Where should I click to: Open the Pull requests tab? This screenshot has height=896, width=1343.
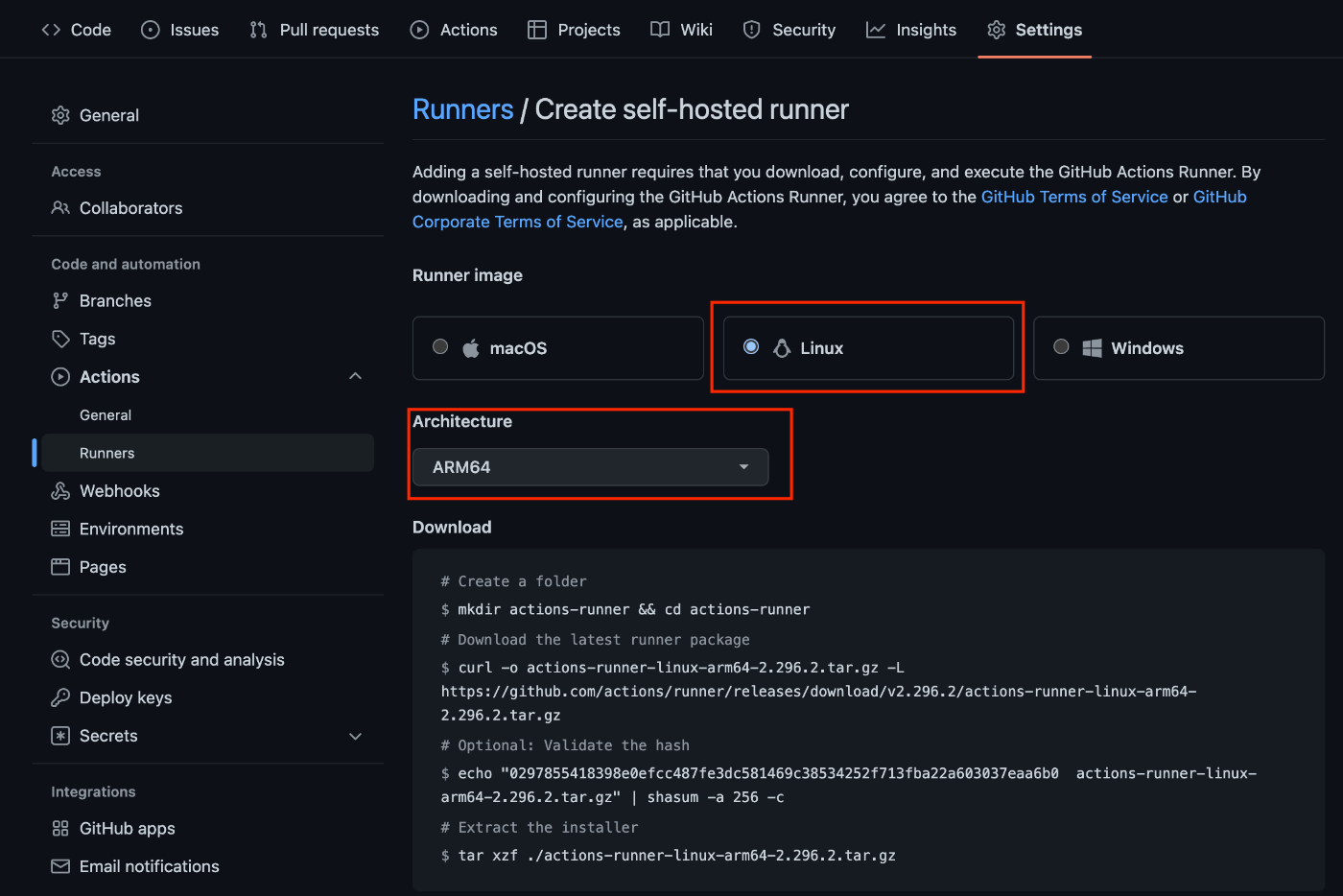[314, 30]
